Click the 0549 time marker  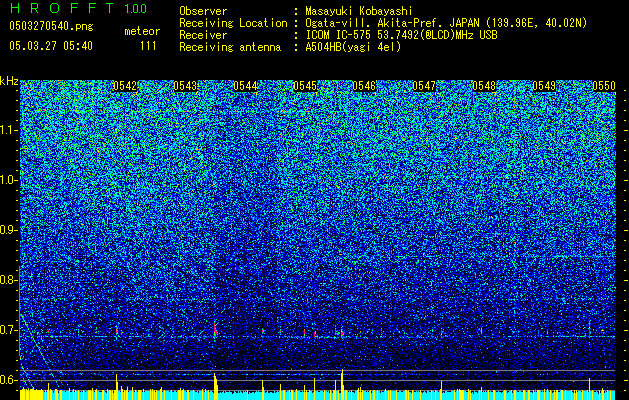pyautogui.click(x=544, y=86)
